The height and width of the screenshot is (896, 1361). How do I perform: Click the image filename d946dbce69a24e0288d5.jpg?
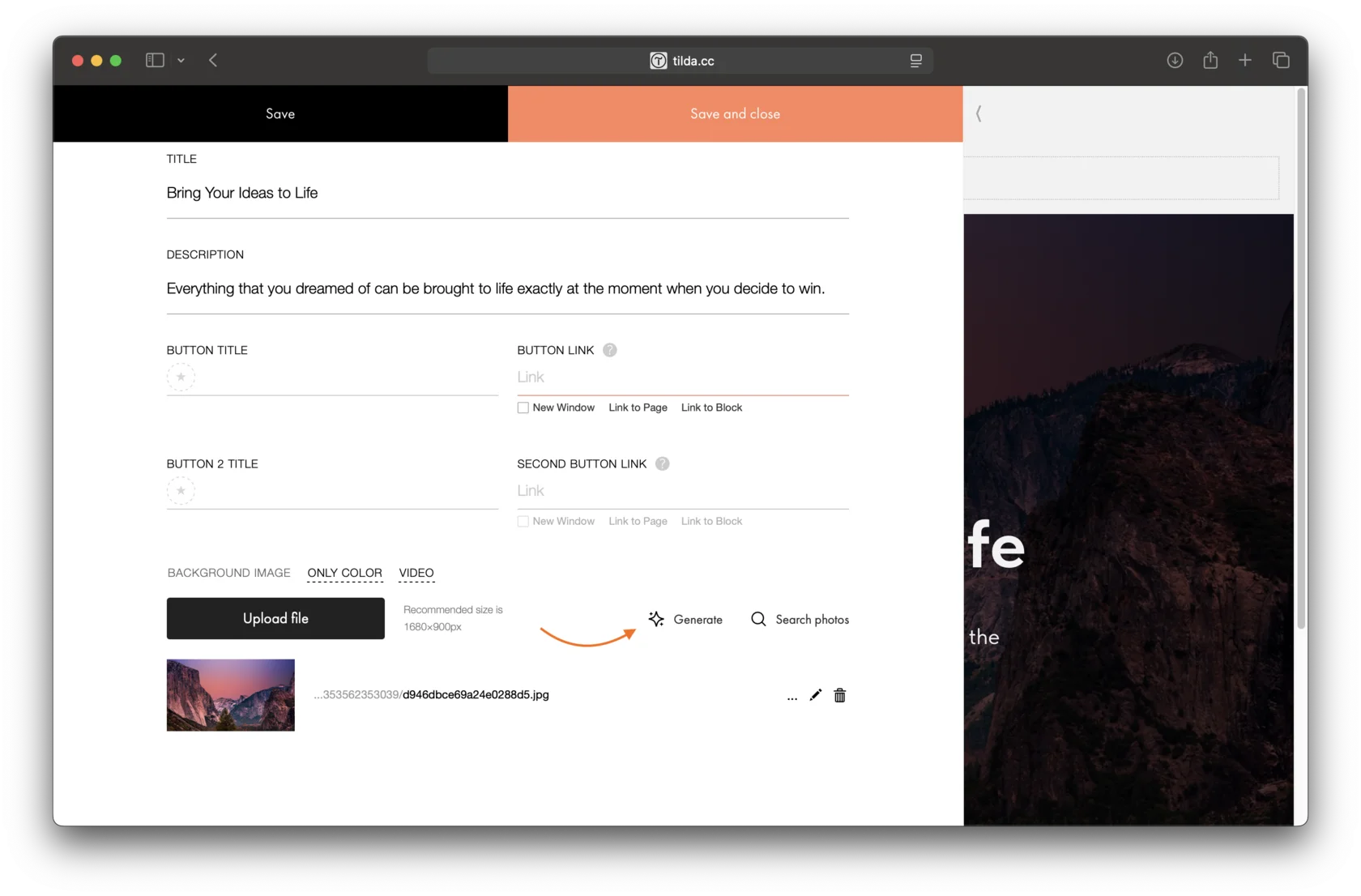tap(476, 694)
